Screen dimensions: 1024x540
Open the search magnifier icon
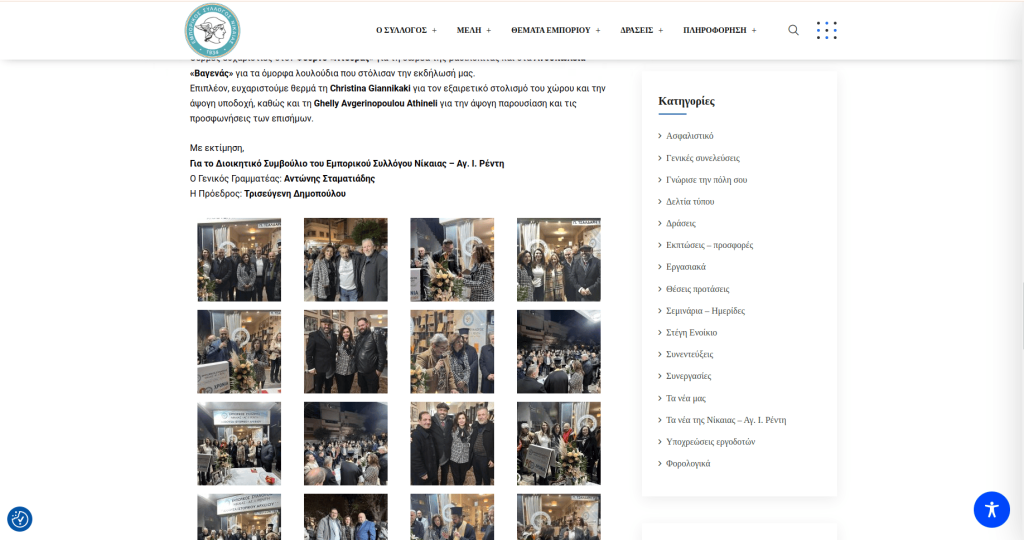(793, 30)
